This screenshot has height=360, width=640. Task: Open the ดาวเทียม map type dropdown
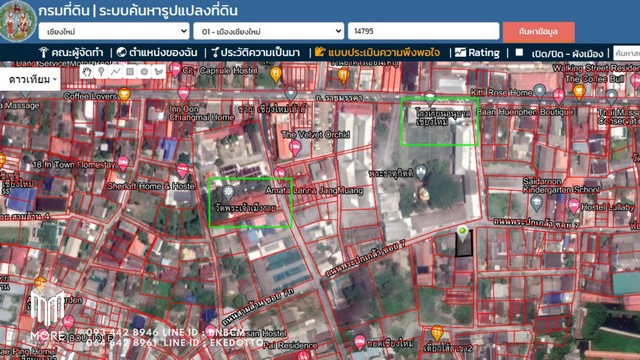(x=30, y=79)
